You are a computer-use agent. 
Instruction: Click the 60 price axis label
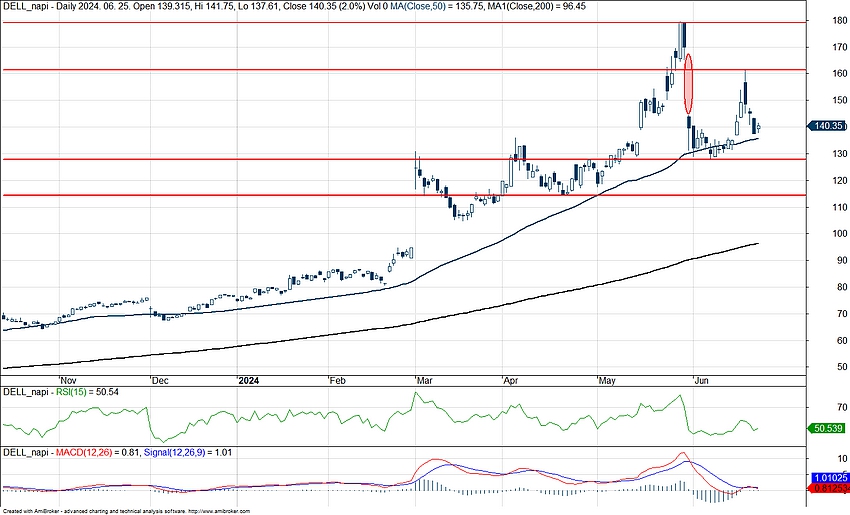[x=843, y=340]
